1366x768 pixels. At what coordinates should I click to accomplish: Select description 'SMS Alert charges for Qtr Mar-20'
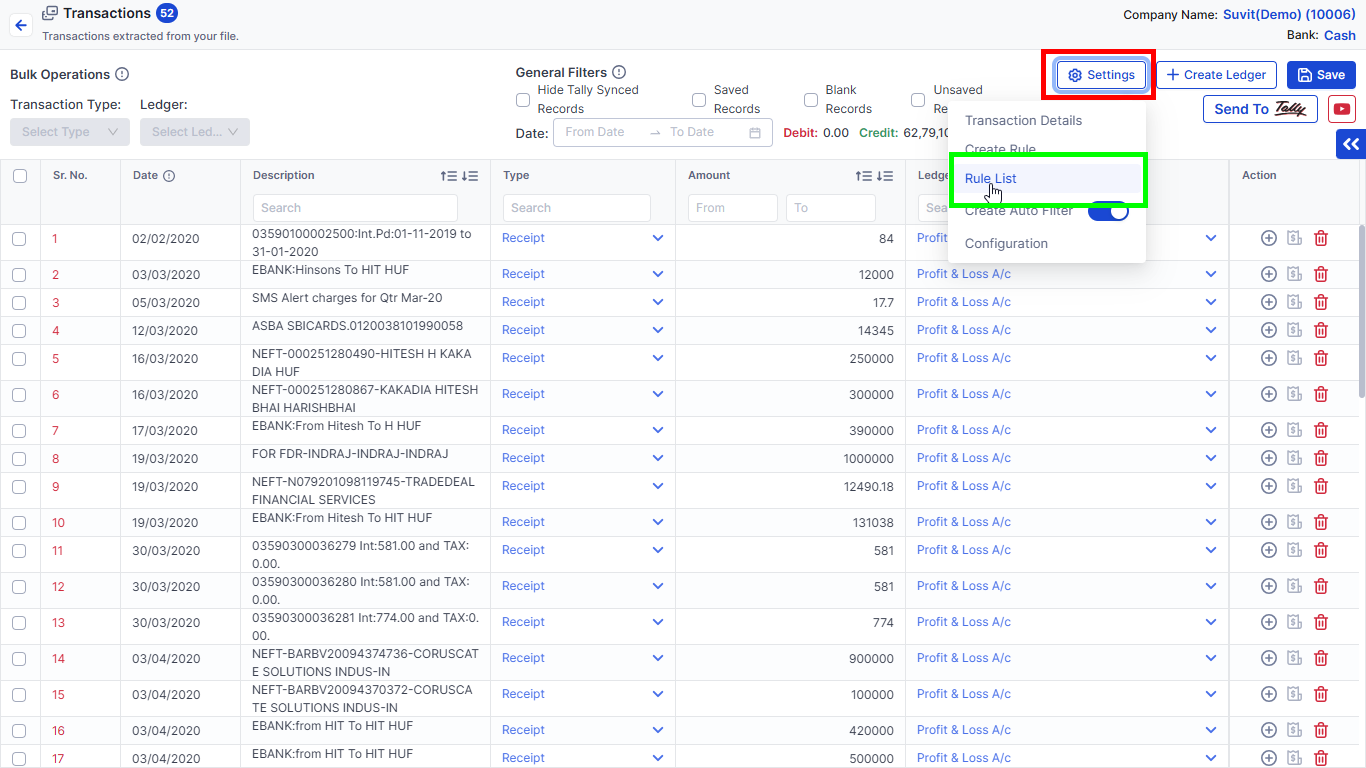[x=347, y=298]
